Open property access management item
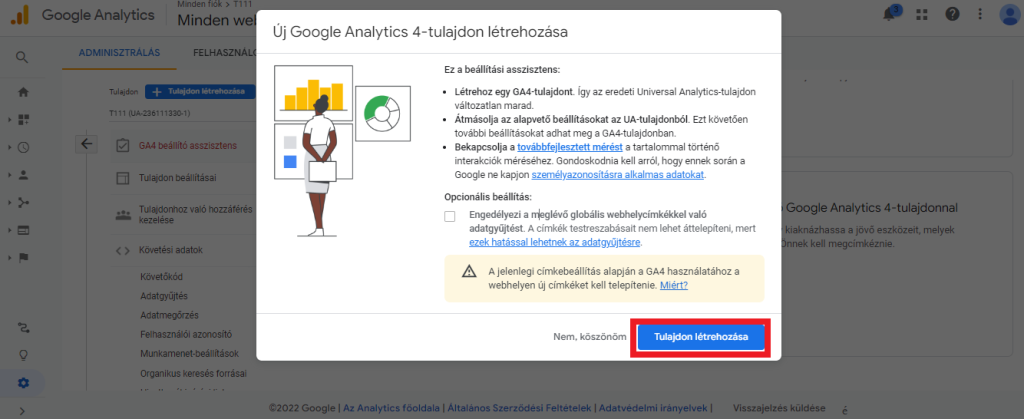 pyautogui.click(x=196, y=215)
